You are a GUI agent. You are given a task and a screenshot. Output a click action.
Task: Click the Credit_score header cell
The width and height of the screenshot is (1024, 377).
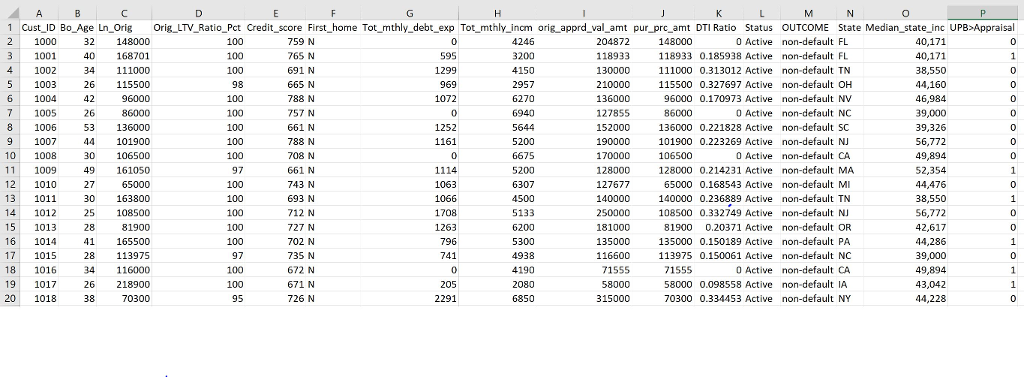click(276, 27)
